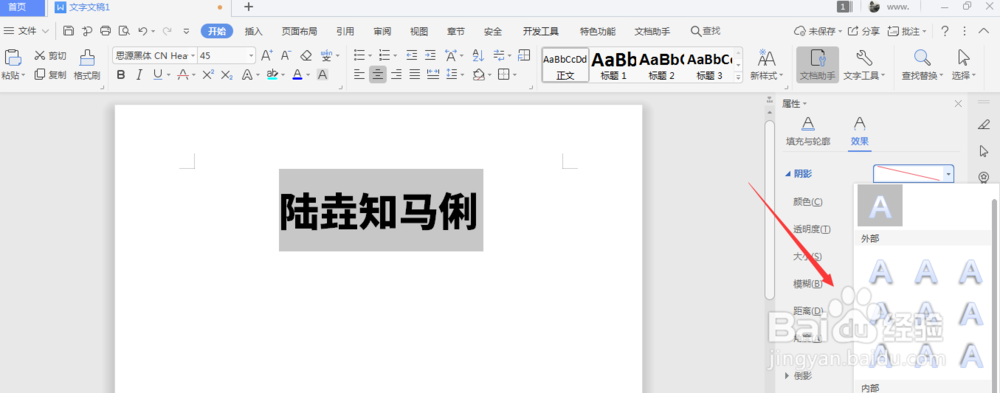
Task: Toggle center alignment
Action: point(378,75)
